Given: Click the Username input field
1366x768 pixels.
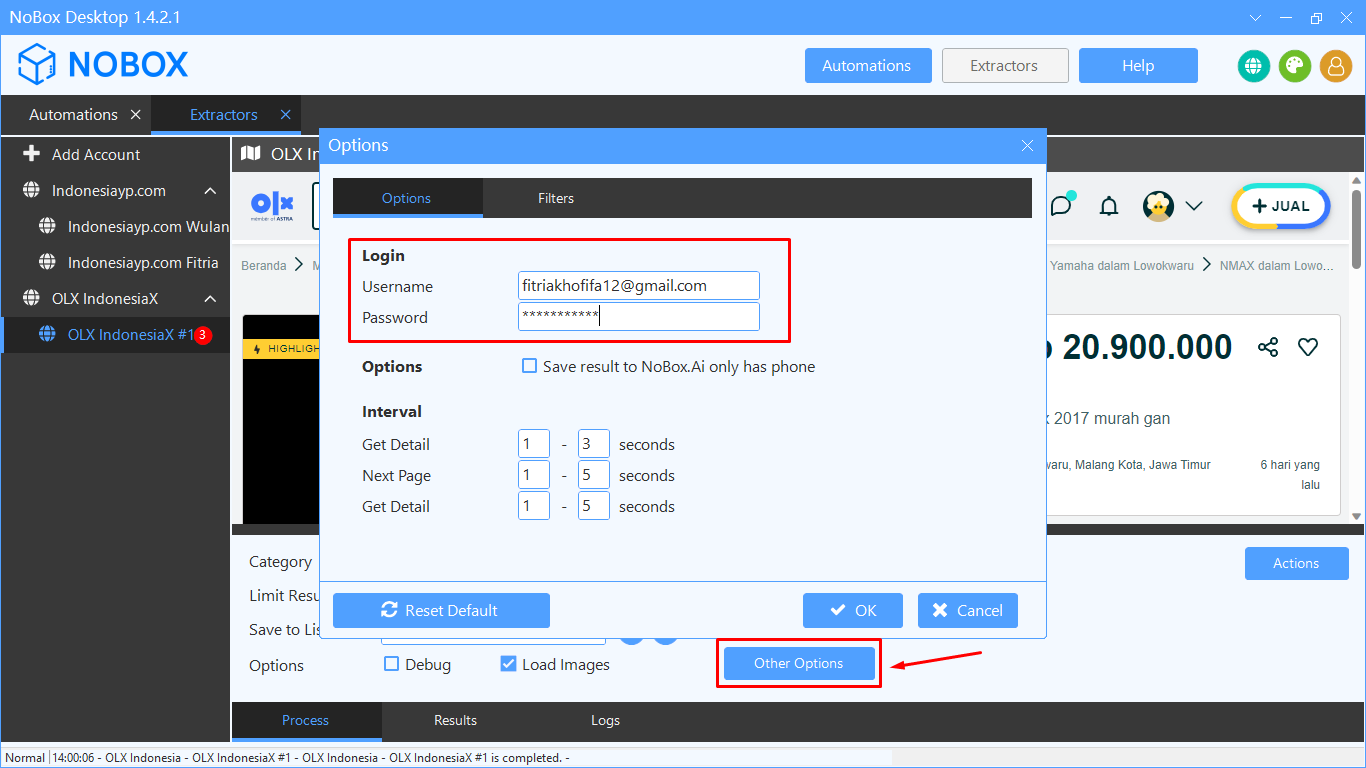Looking at the screenshot, I should 638,286.
